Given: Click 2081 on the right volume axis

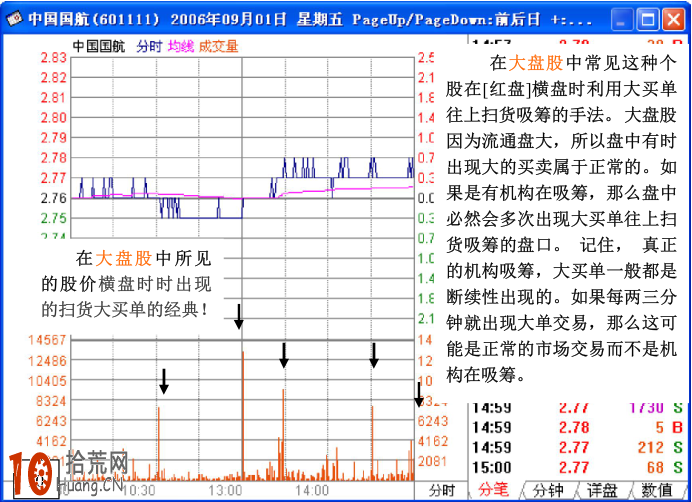Looking at the screenshot, I should [432, 461].
